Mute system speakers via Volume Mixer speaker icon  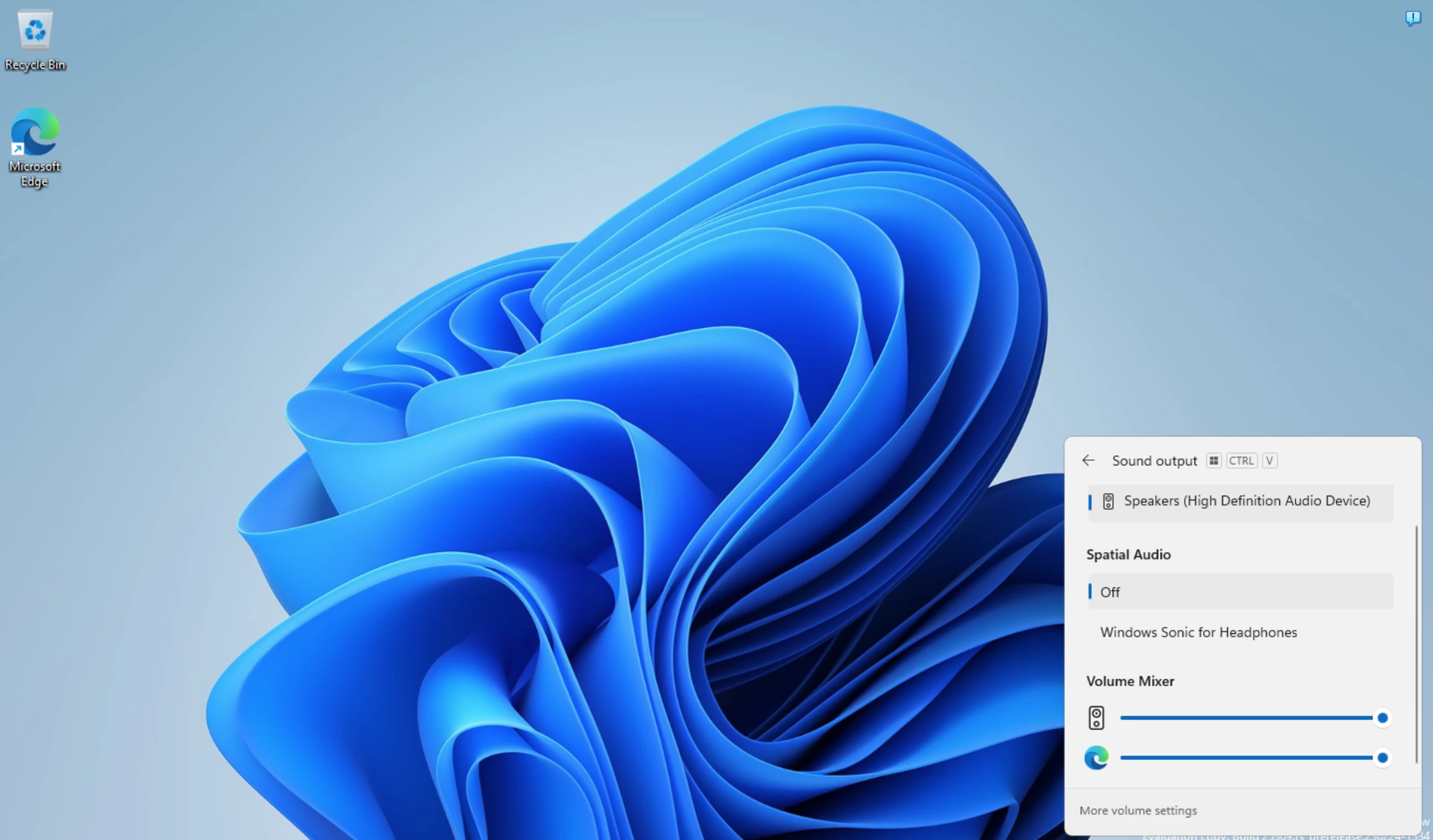(x=1096, y=718)
